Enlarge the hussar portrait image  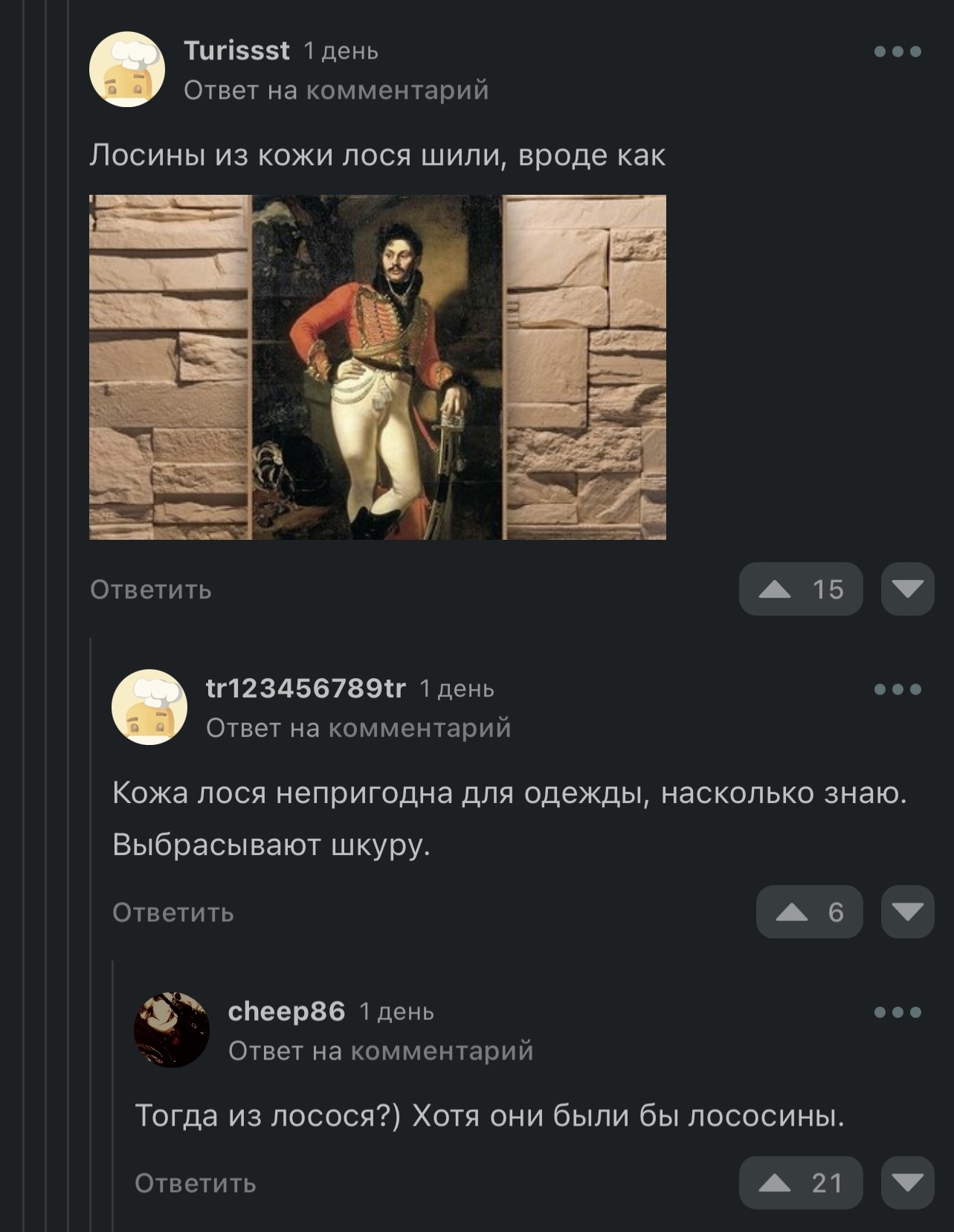(378, 367)
